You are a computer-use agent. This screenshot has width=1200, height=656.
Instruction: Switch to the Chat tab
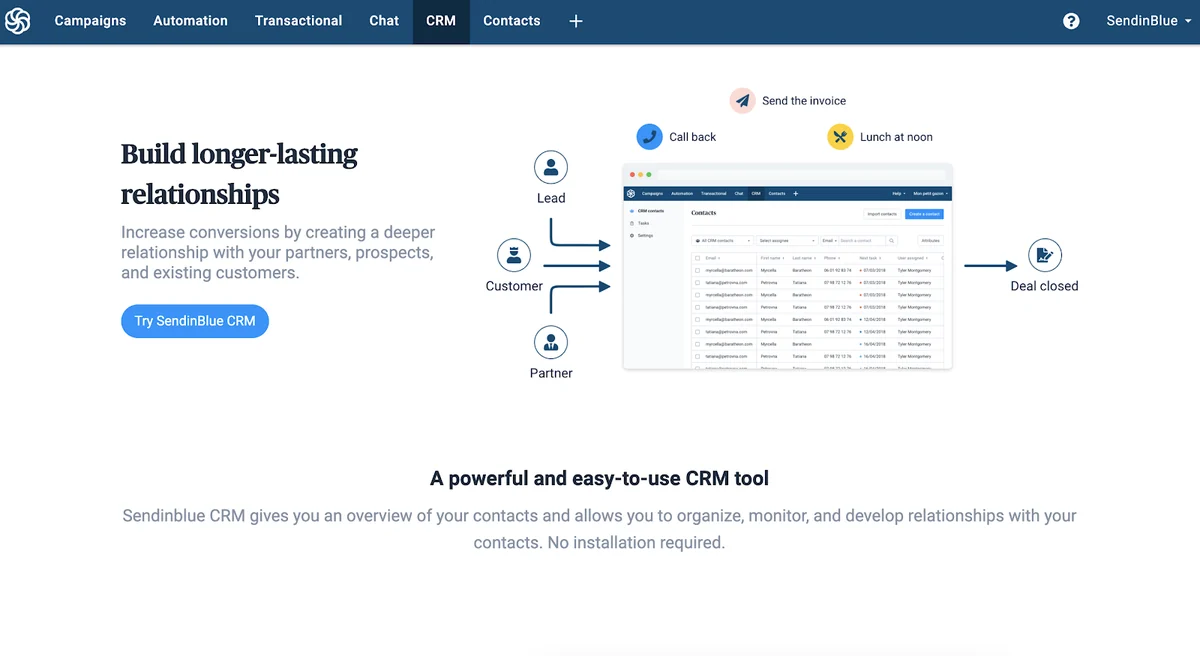(384, 21)
